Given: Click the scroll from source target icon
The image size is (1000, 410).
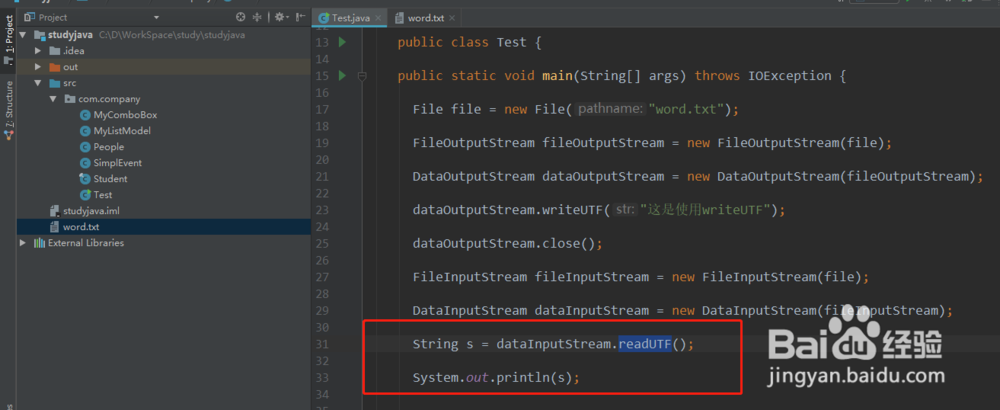Looking at the screenshot, I should (240, 17).
